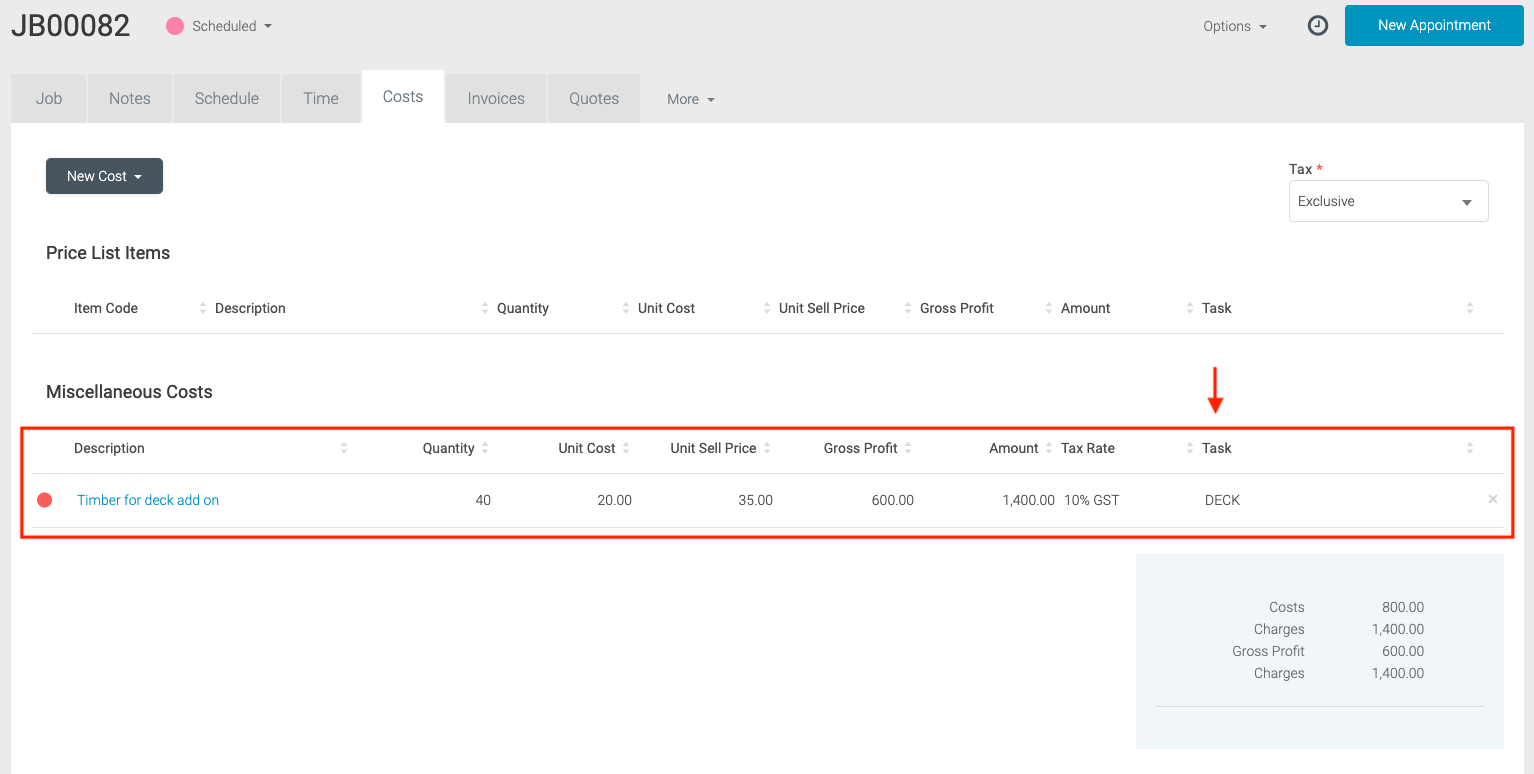Delete the Timber for deck row with X icon
This screenshot has width=1534, height=774.
tap(1492, 499)
